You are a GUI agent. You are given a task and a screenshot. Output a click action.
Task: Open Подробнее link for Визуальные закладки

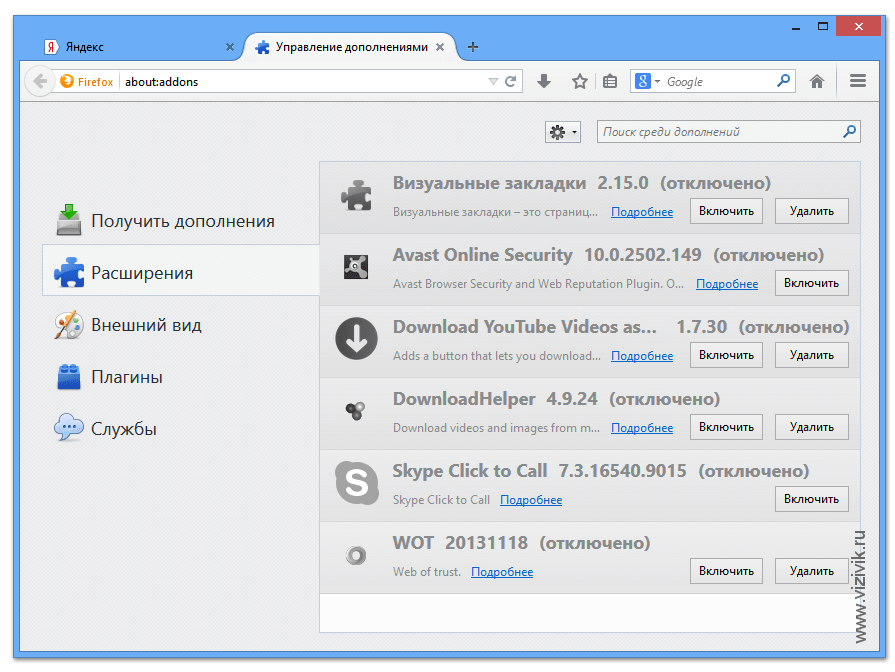642,212
